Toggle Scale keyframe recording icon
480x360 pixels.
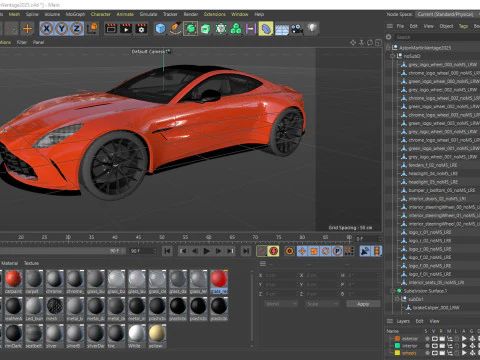(314, 251)
